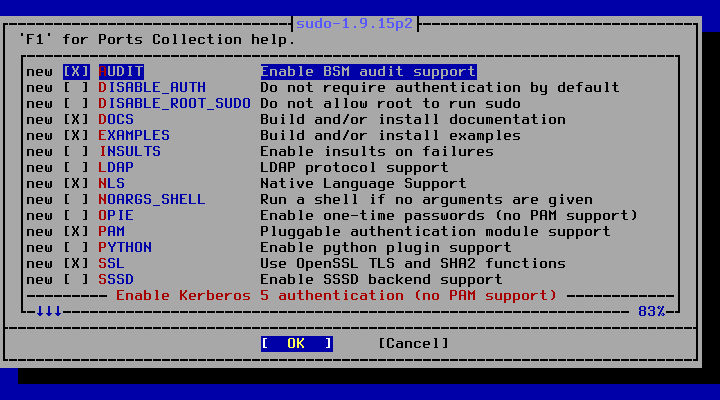The width and height of the screenshot is (720, 400).
Task: Select the INSULTS option name
Action: pos(130,152)
